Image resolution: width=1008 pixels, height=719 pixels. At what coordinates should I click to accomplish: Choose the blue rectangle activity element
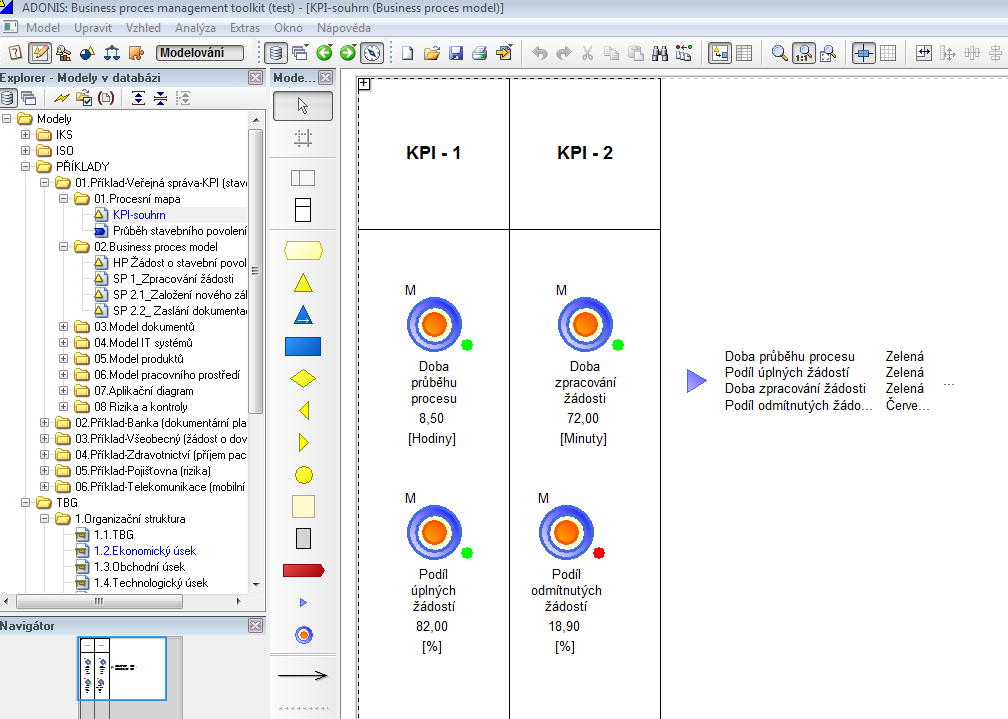[303, 347]
